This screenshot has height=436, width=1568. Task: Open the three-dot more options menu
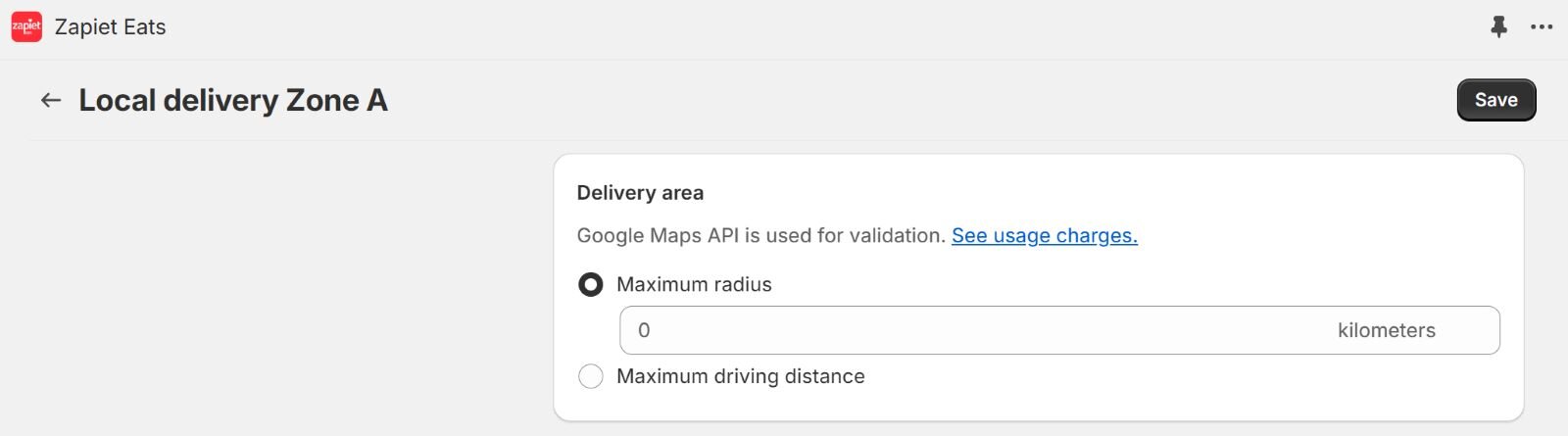click(x=1542, y=27)
